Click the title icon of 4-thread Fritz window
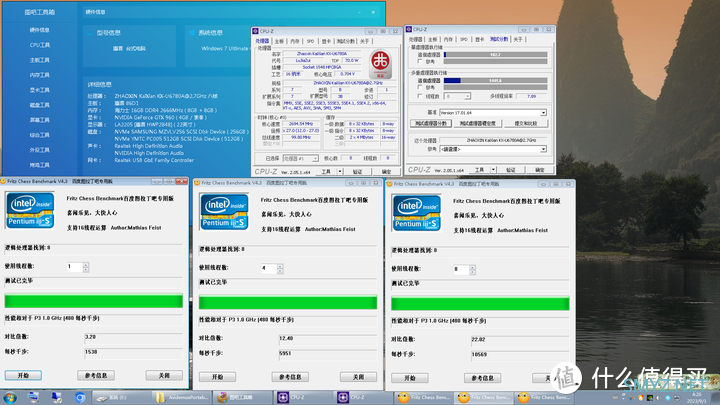Image resolution: width=720 pixels, height=405 pixels. [x=197, y=183]
